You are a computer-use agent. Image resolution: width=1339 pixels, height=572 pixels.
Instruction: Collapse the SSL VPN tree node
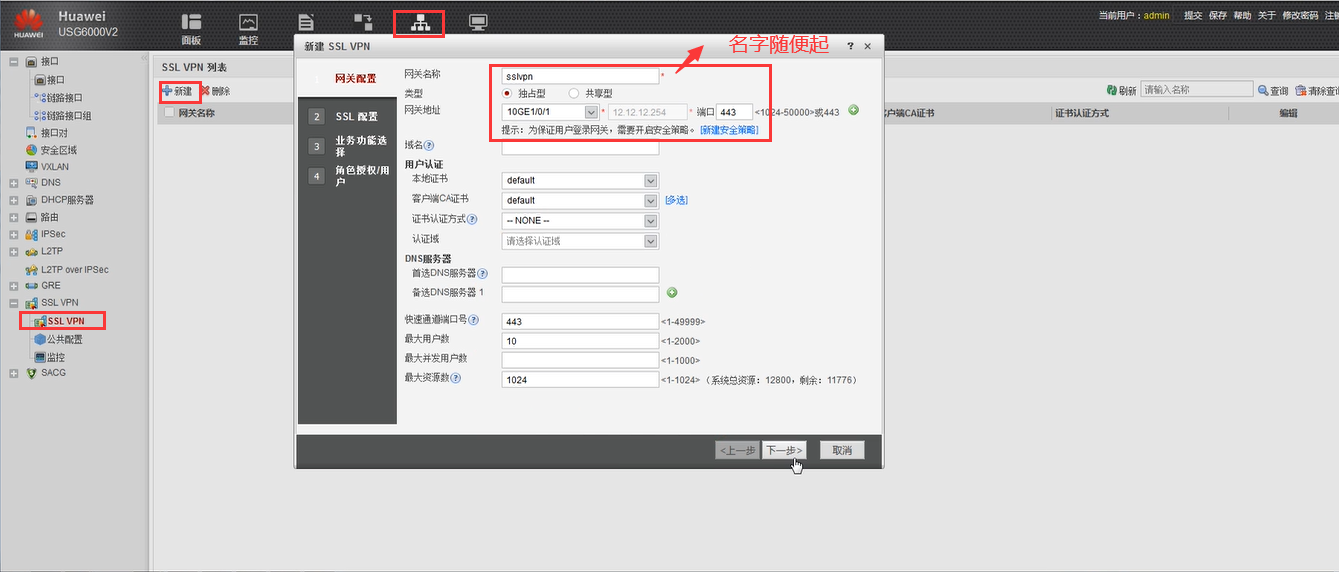coord(13,302)
